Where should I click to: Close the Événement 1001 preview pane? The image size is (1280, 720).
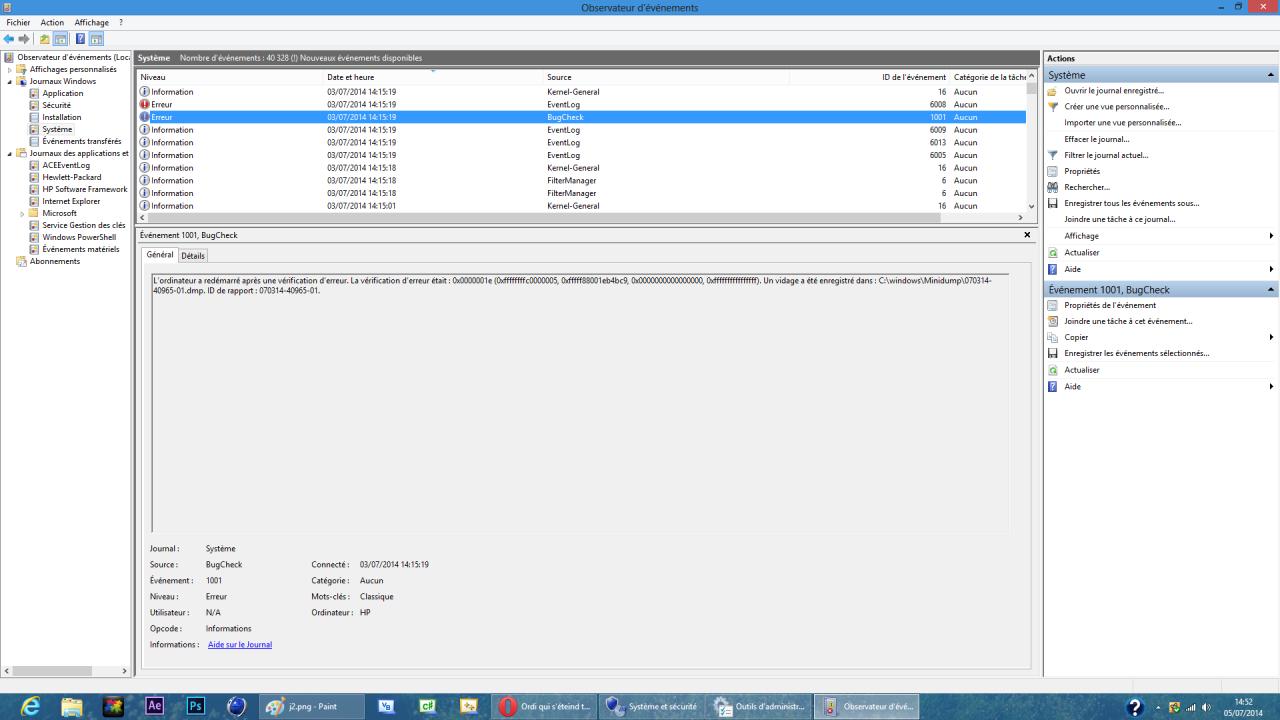[1027, 235]
